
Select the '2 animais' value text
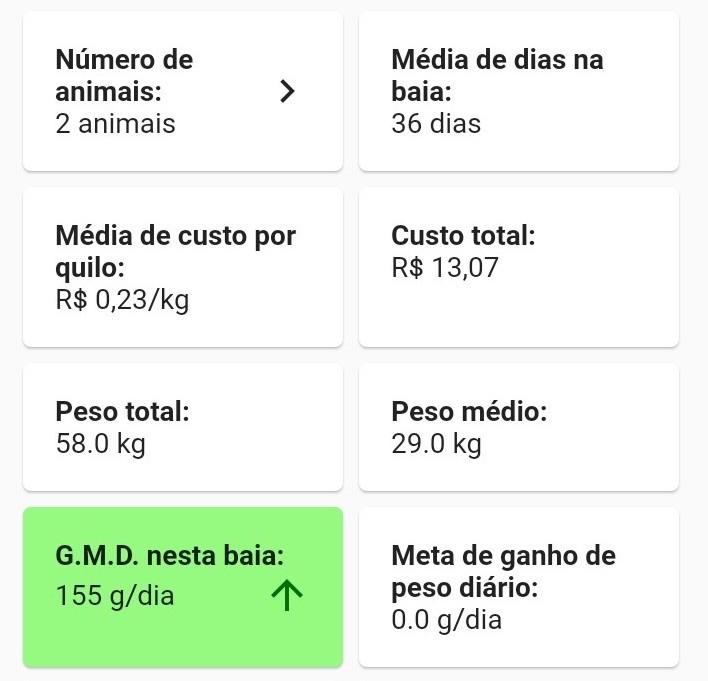[115, 124]
